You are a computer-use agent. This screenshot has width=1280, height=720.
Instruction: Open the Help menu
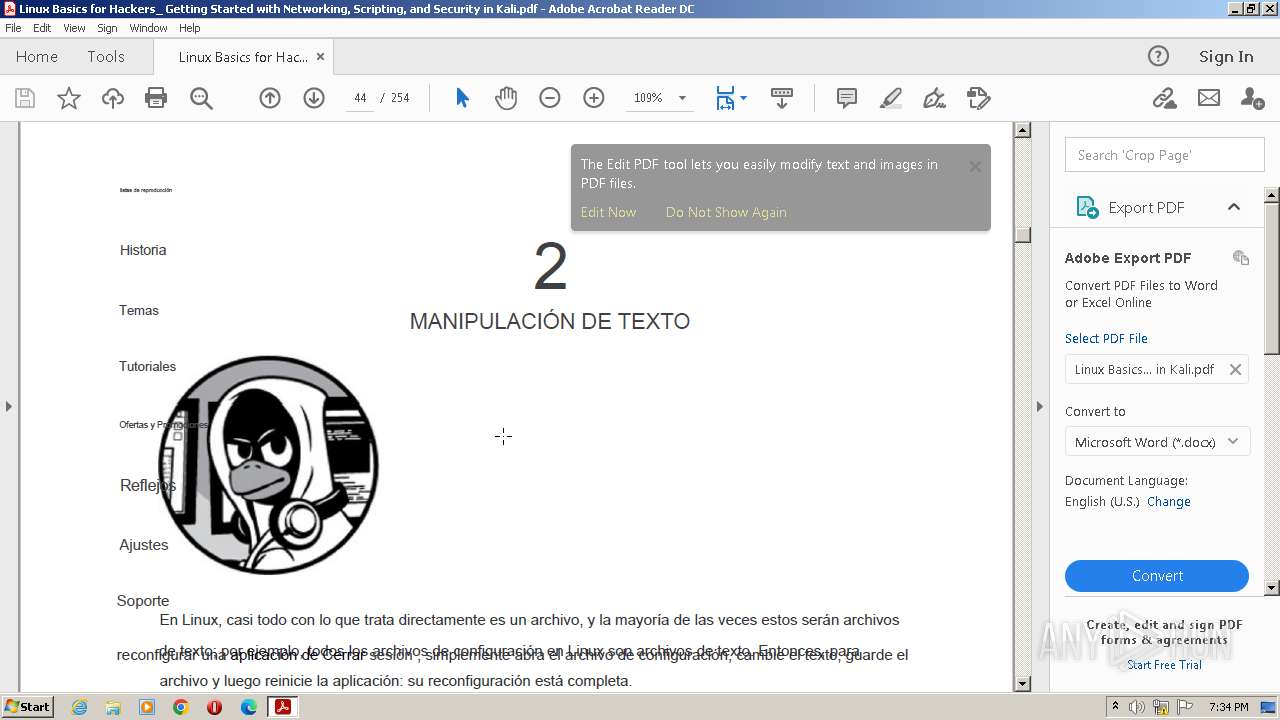pos(190,28)
